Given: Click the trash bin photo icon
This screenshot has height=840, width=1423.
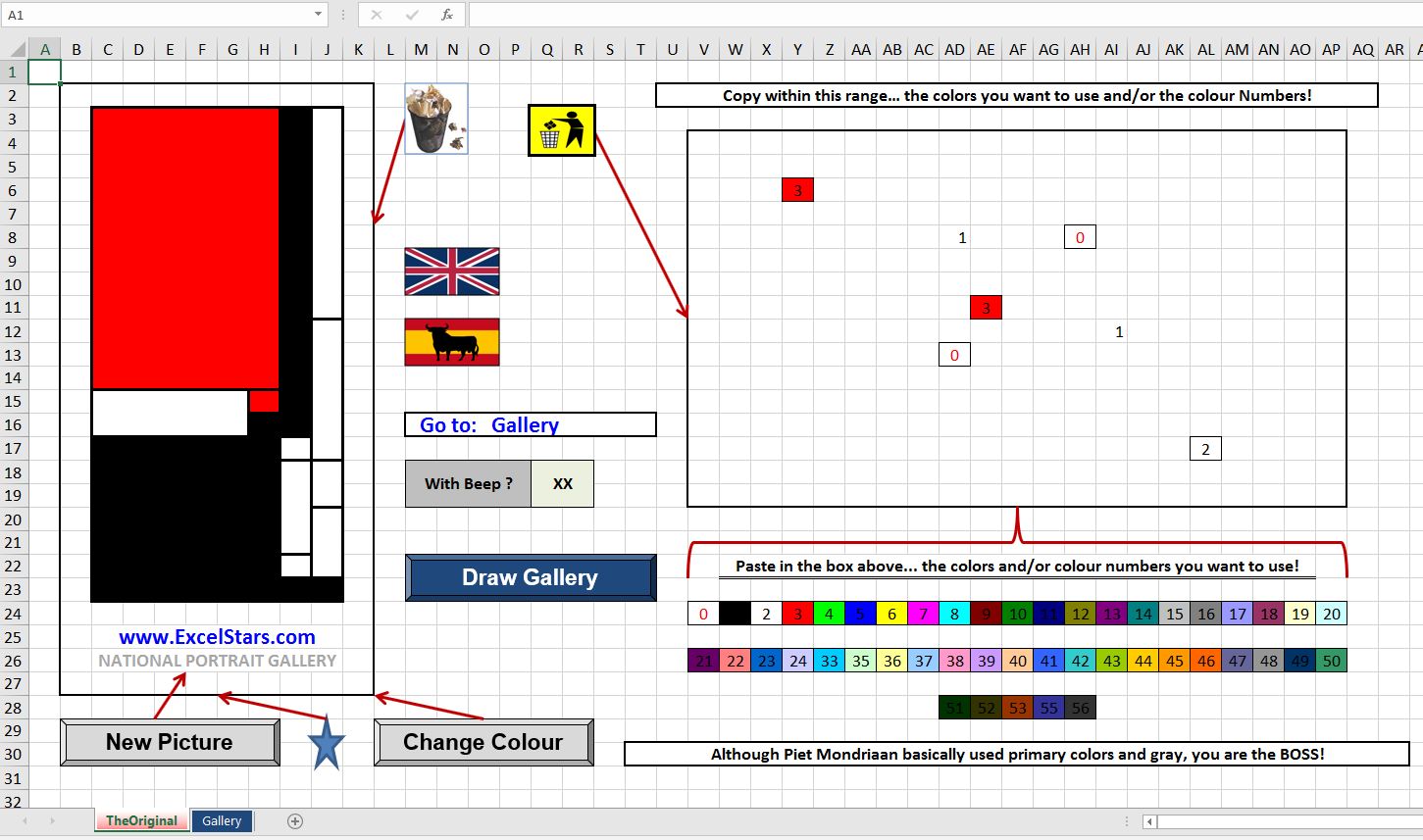Looking at the screenshot, I should 436,119.
